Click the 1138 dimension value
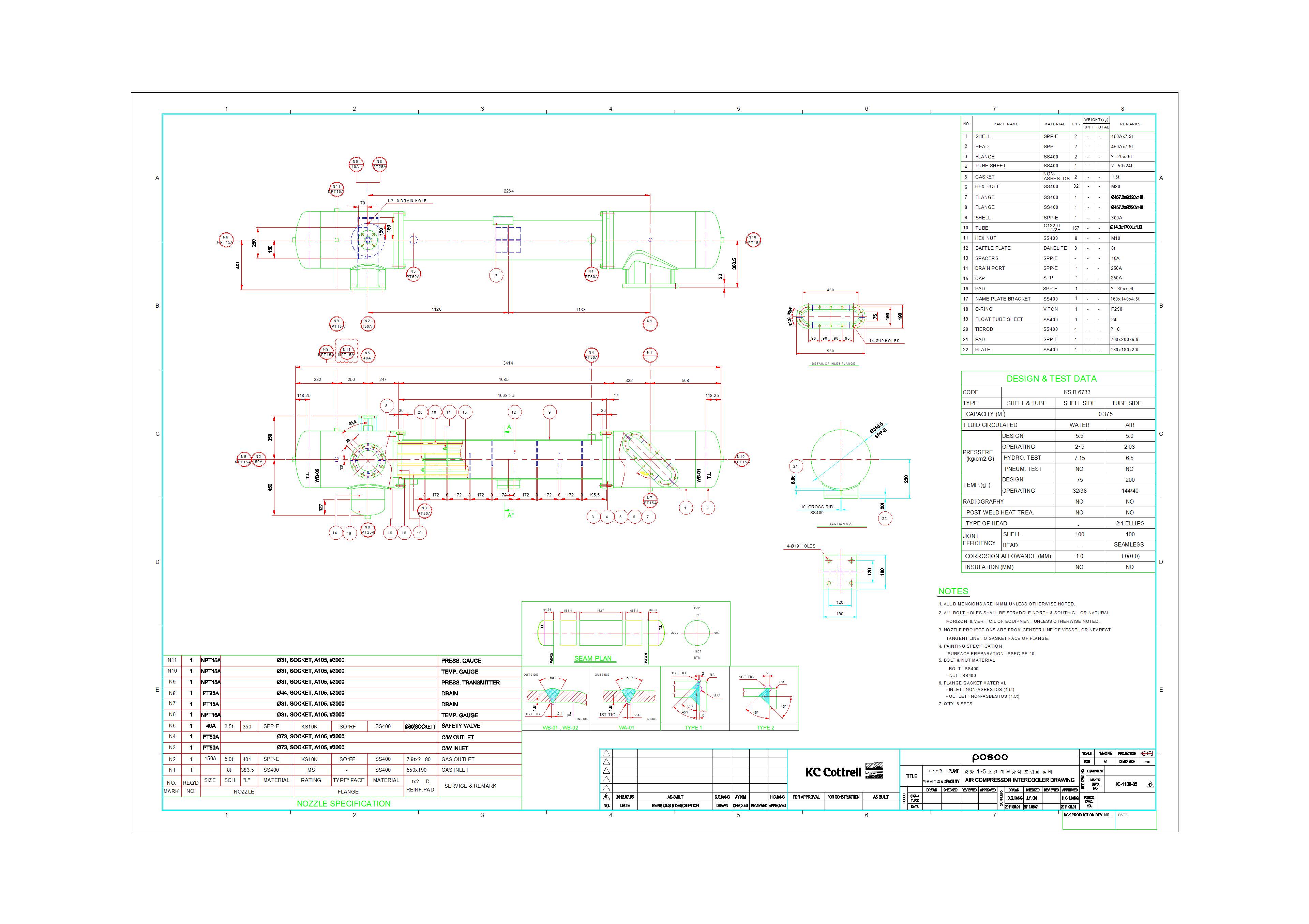Viewport: 1309px width, 924px height. (581, 309)
